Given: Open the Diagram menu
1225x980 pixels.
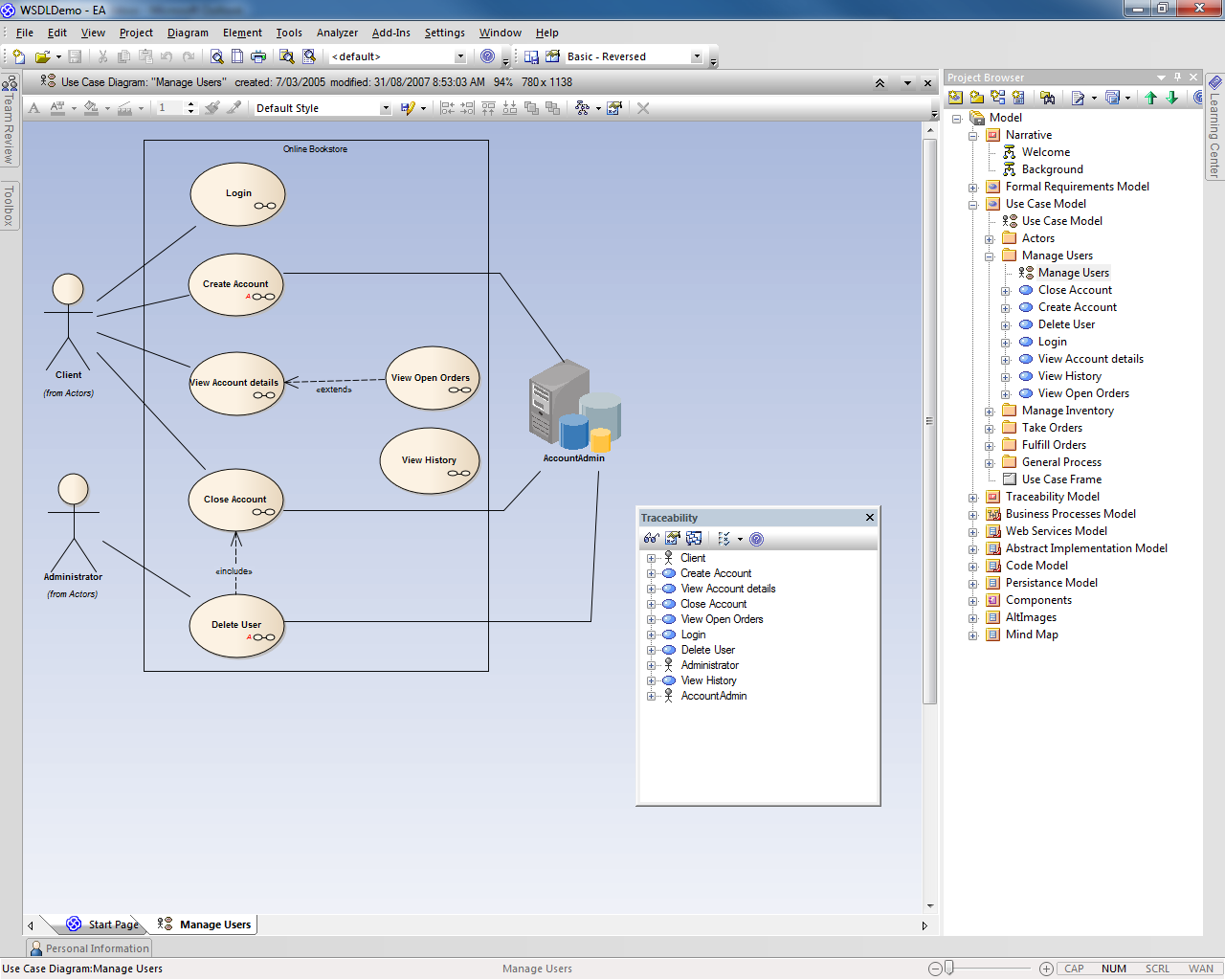Looking at the screenshot, I should click(x=188, y=33).
